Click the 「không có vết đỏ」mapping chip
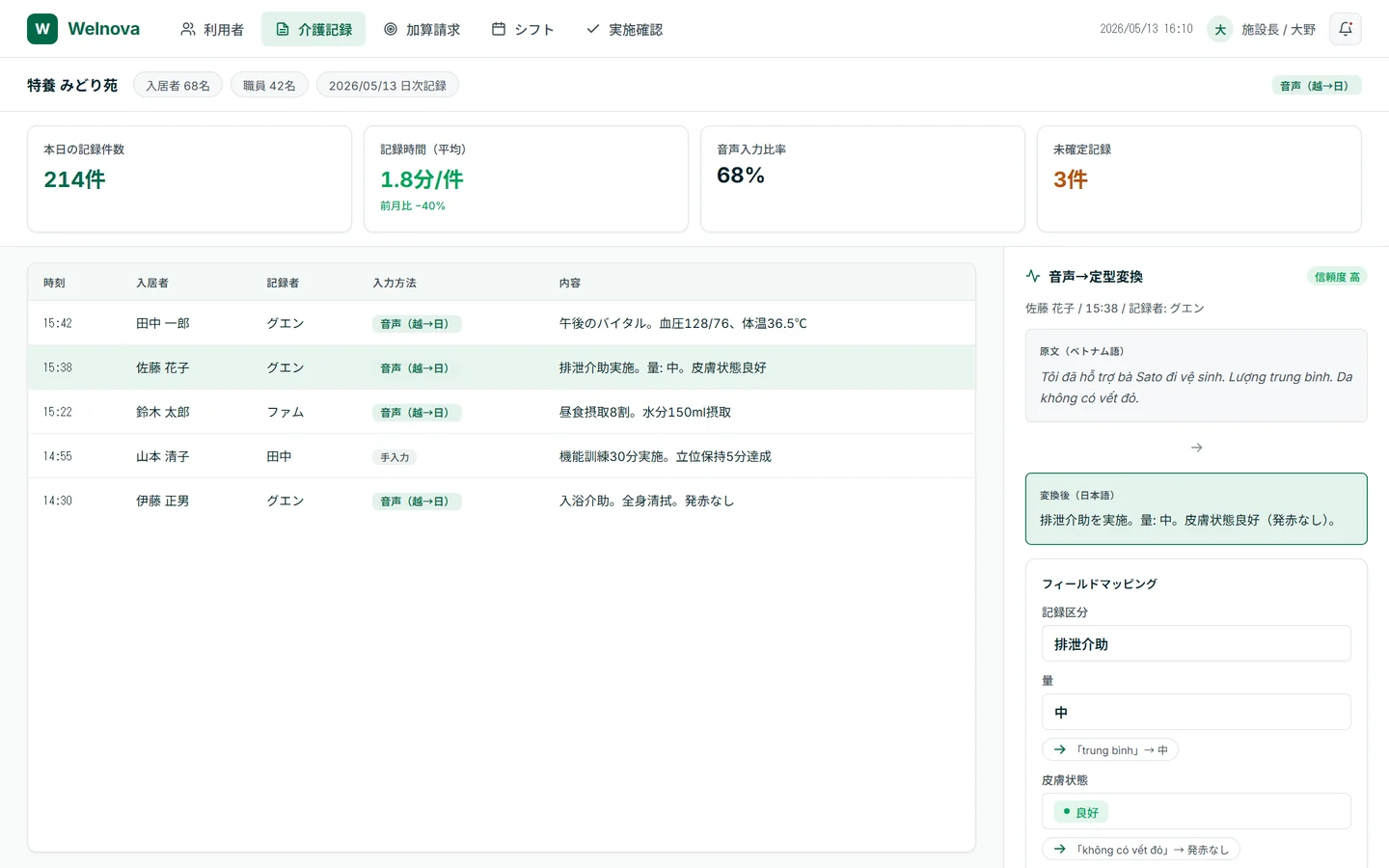The image size is (1389, 868). tap(1141, 849)
